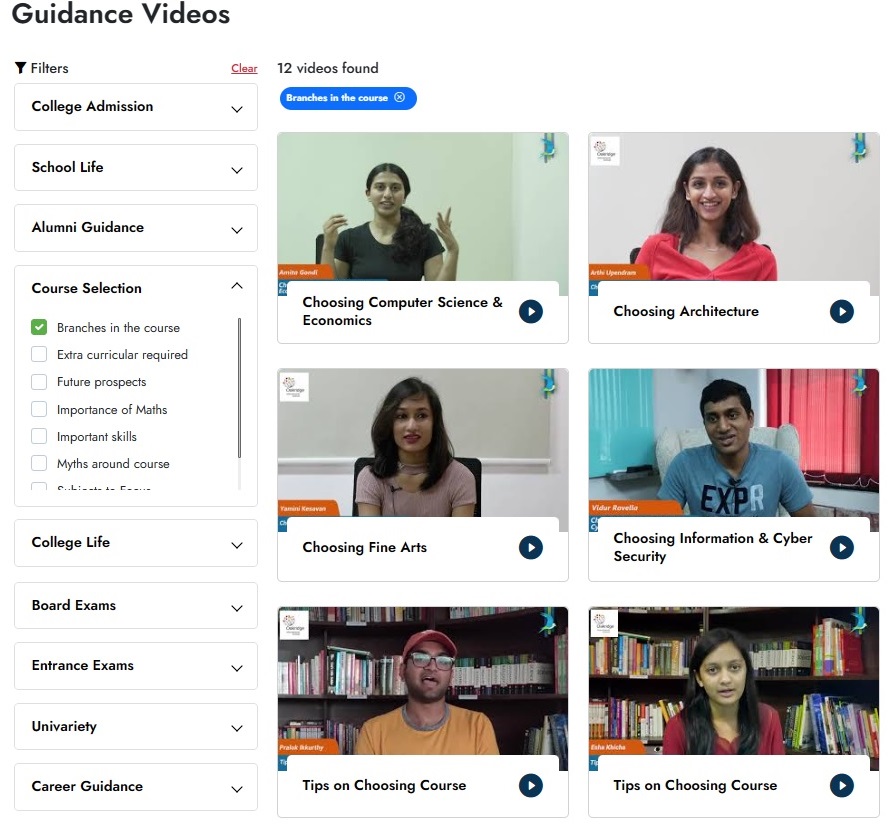
Task: Play the Choosing Fine Arts video
Action: click(531, 548)
